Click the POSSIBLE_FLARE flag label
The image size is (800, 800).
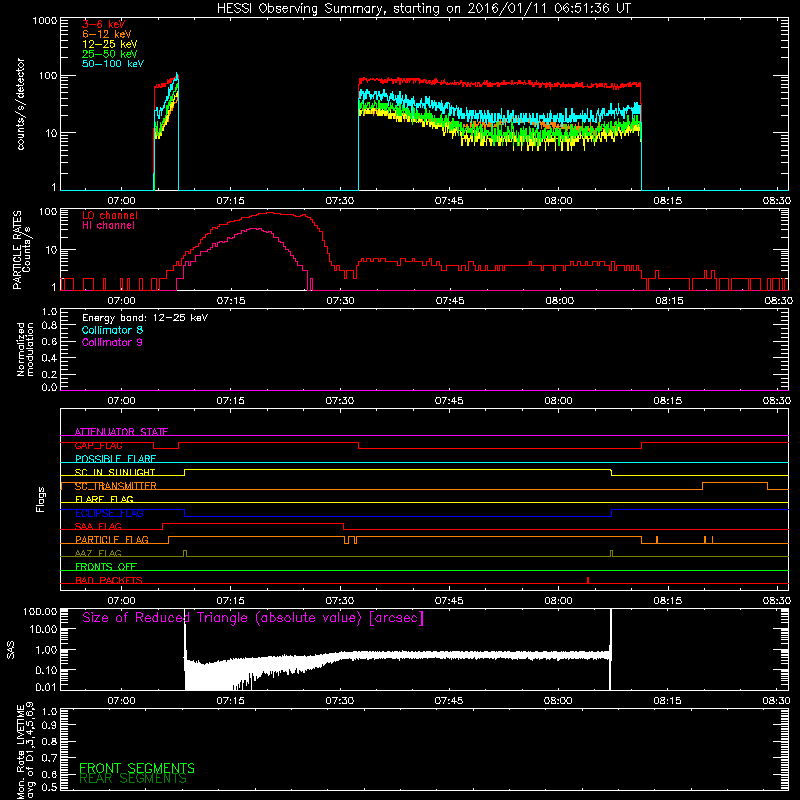click(x=115, y=459)
